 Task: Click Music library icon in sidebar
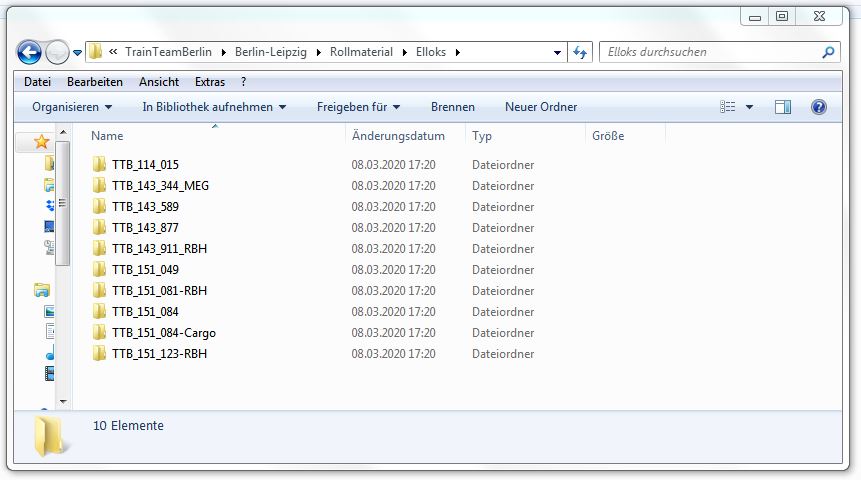50,355
